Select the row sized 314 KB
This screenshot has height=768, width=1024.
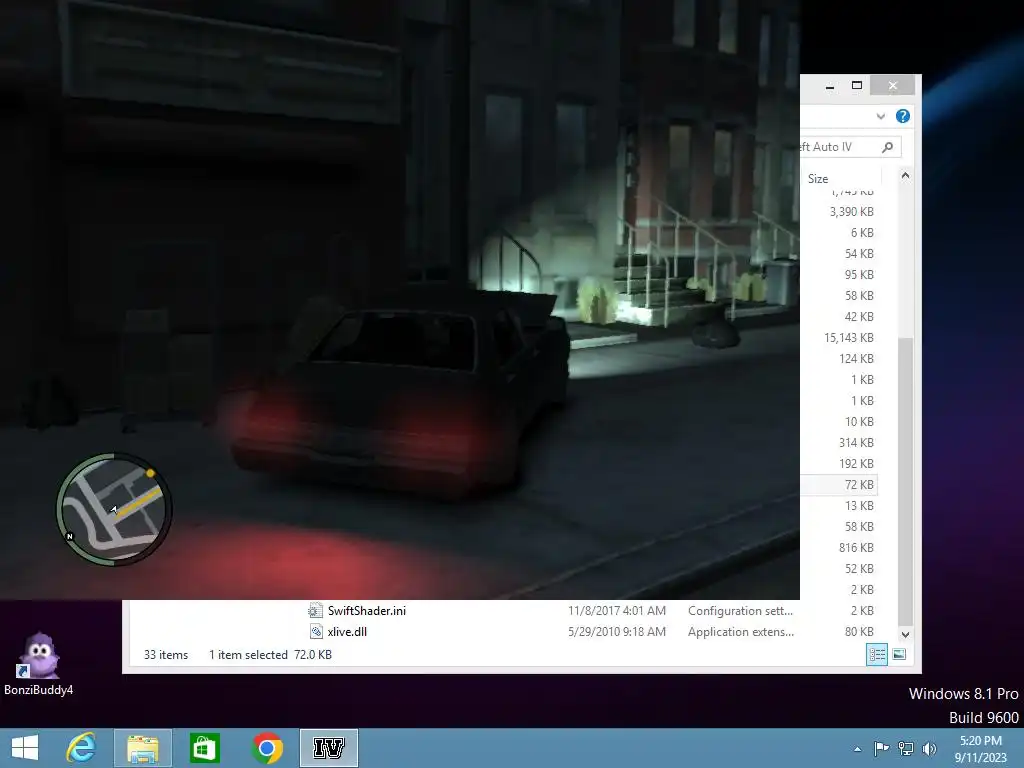pos(856,443)
